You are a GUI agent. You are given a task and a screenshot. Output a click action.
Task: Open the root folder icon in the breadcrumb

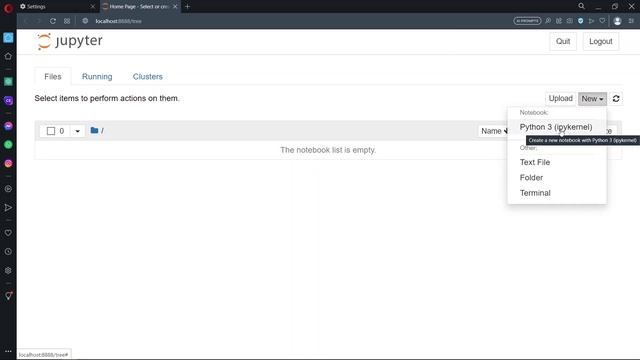tap(94, 130)
